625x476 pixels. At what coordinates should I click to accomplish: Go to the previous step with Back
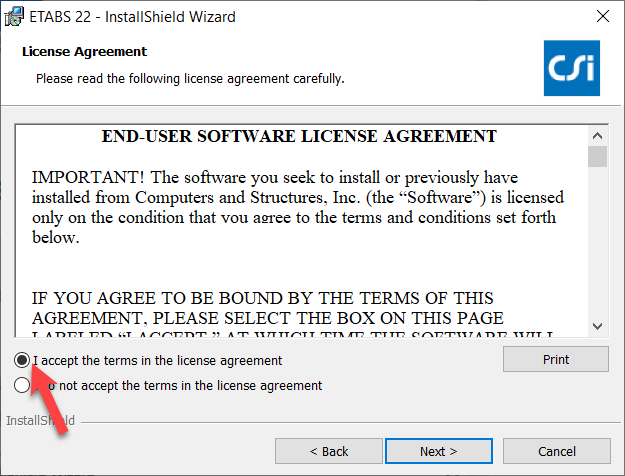tap(328, 451)
